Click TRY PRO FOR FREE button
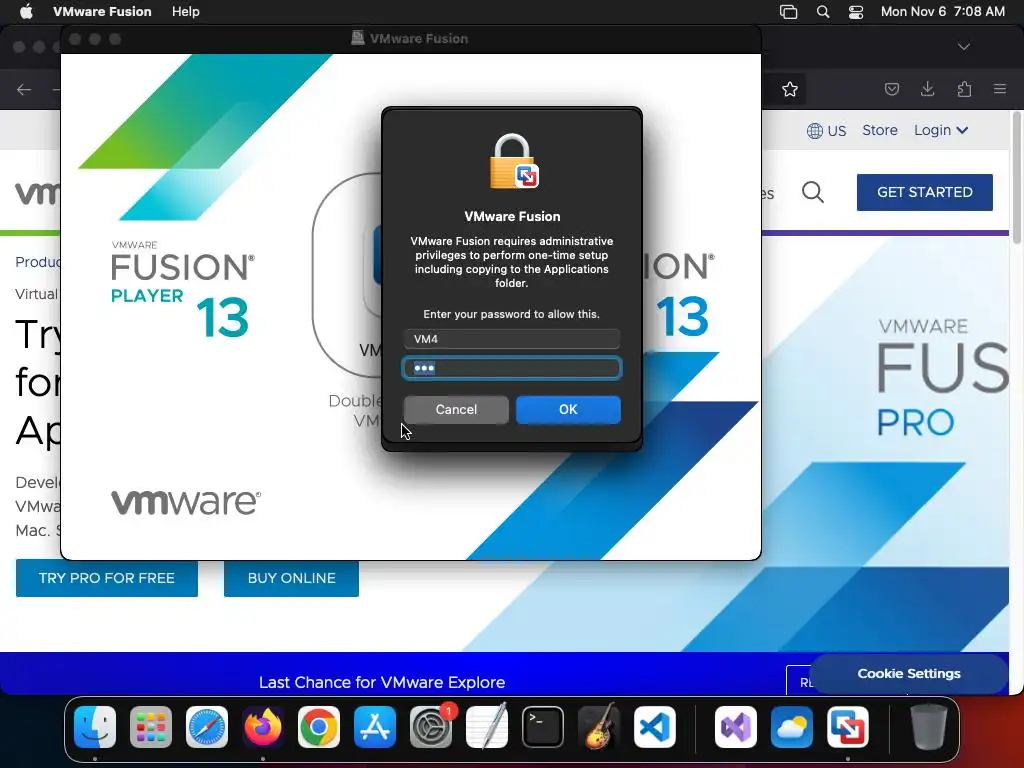Image resolution: width=1024 pixels, height=768 pixels. tap(106, 578)
